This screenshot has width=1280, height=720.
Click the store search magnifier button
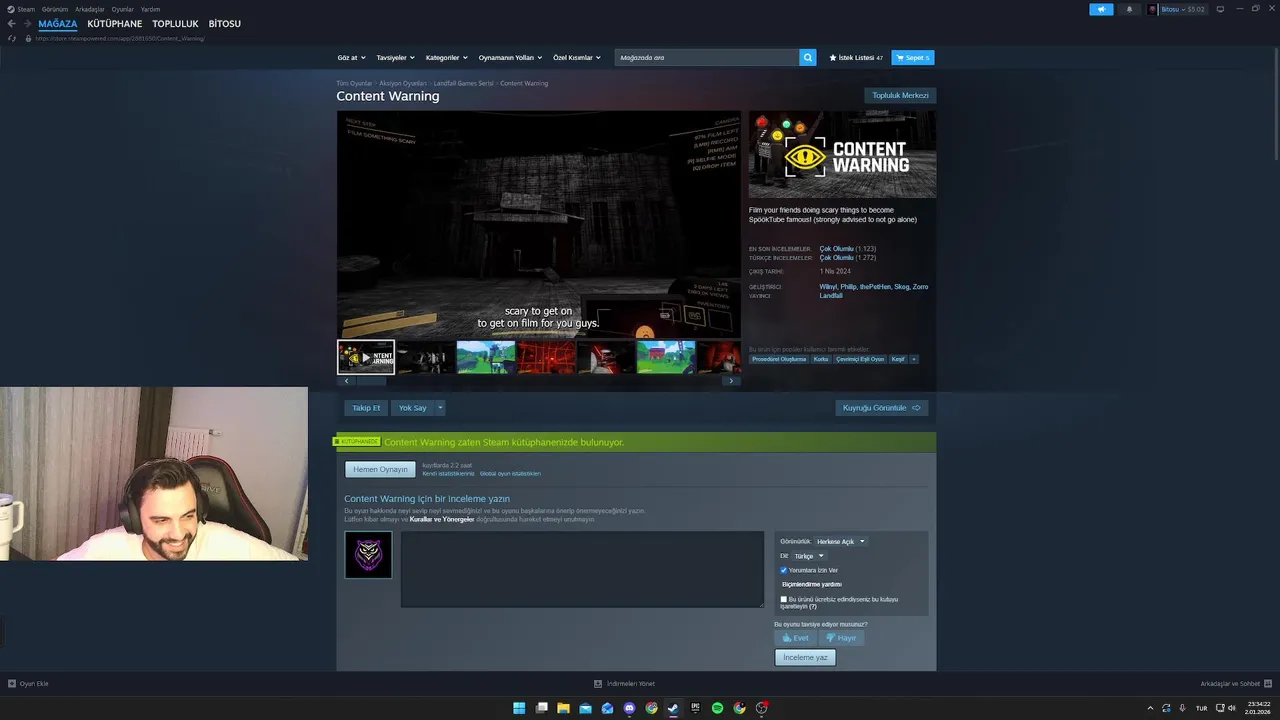pos(808,58)
